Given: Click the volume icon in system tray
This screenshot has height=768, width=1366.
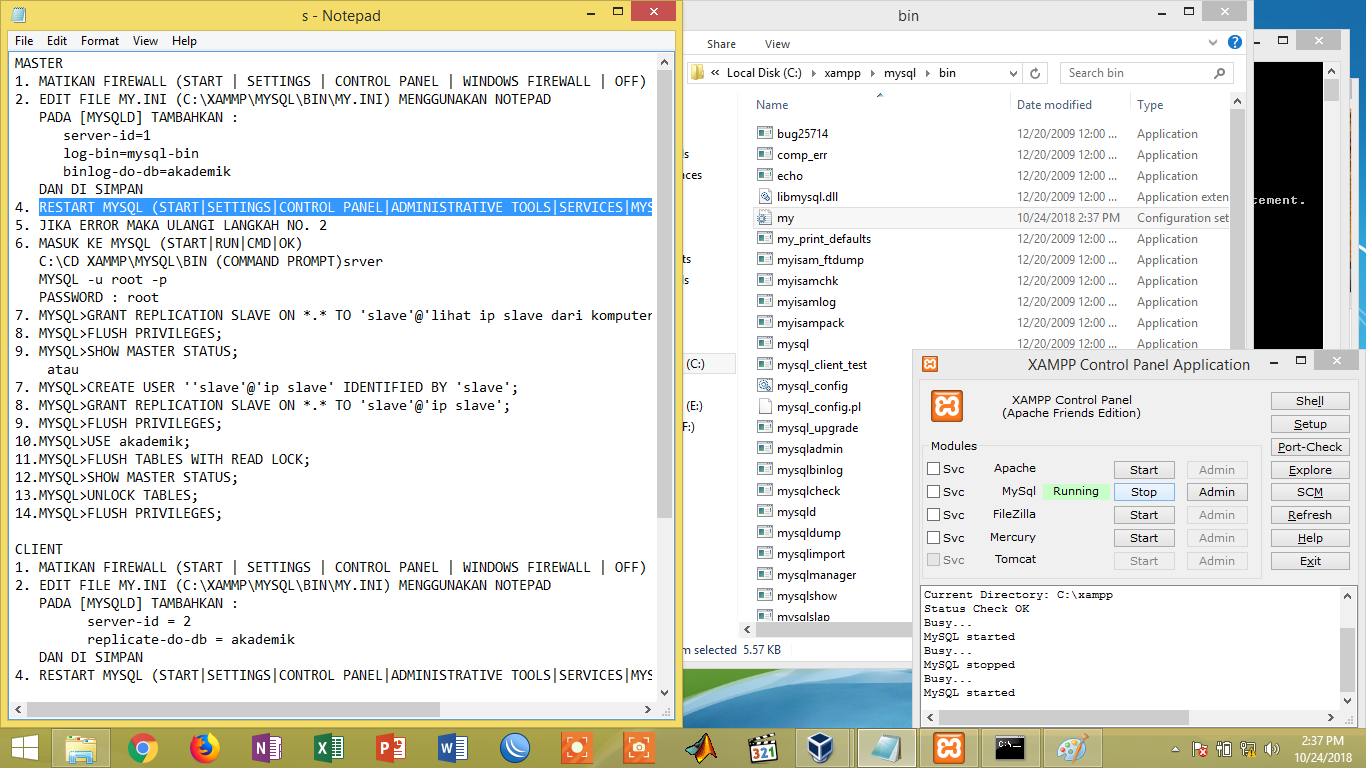Looking at the screenshot, I should click(1272, 748).
